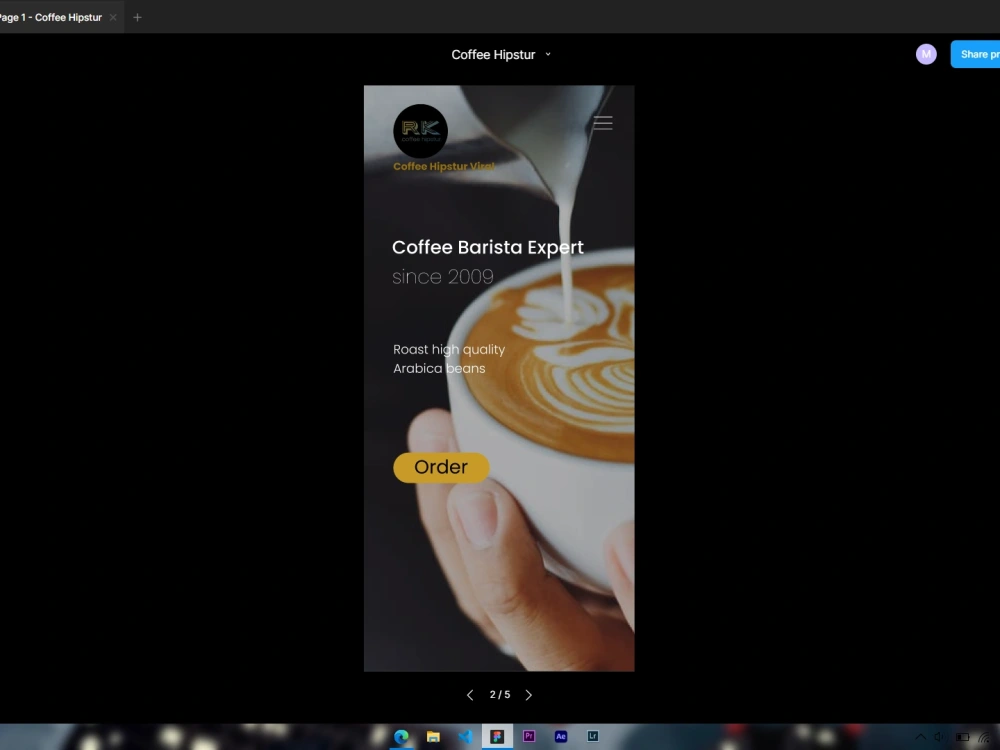
Task: Open Premiere Pro from the taskbar
Action: (529, 736)
